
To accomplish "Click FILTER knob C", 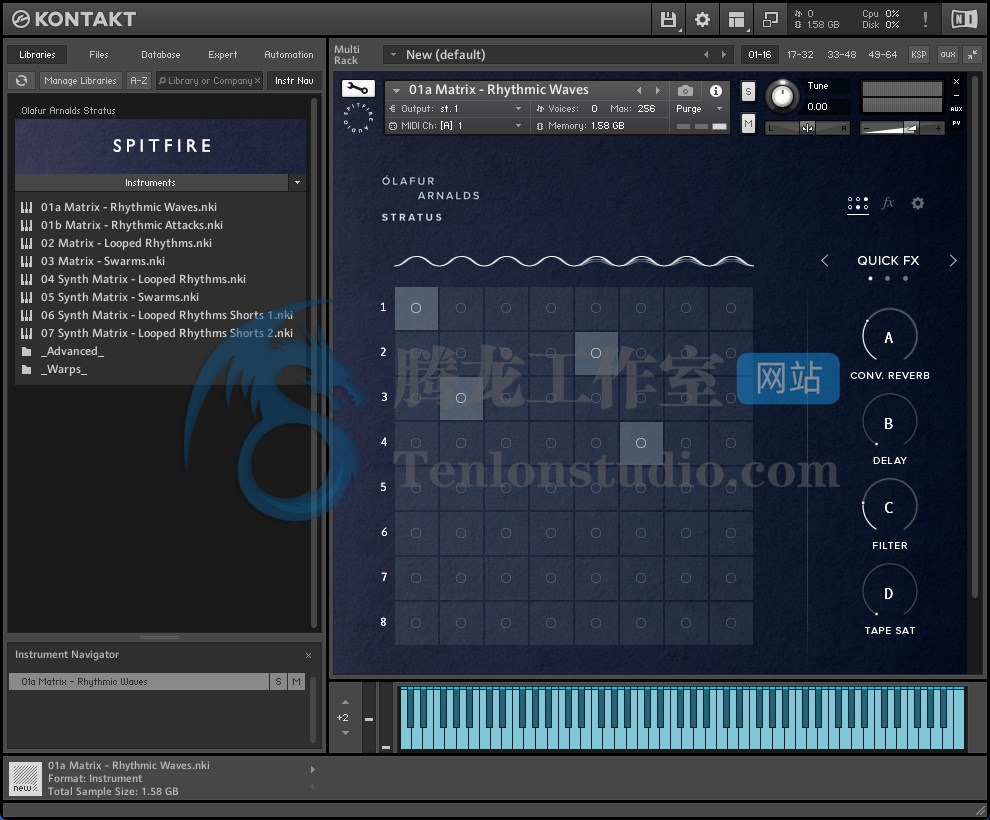I will pyautogui.click(x=889, y=508).
